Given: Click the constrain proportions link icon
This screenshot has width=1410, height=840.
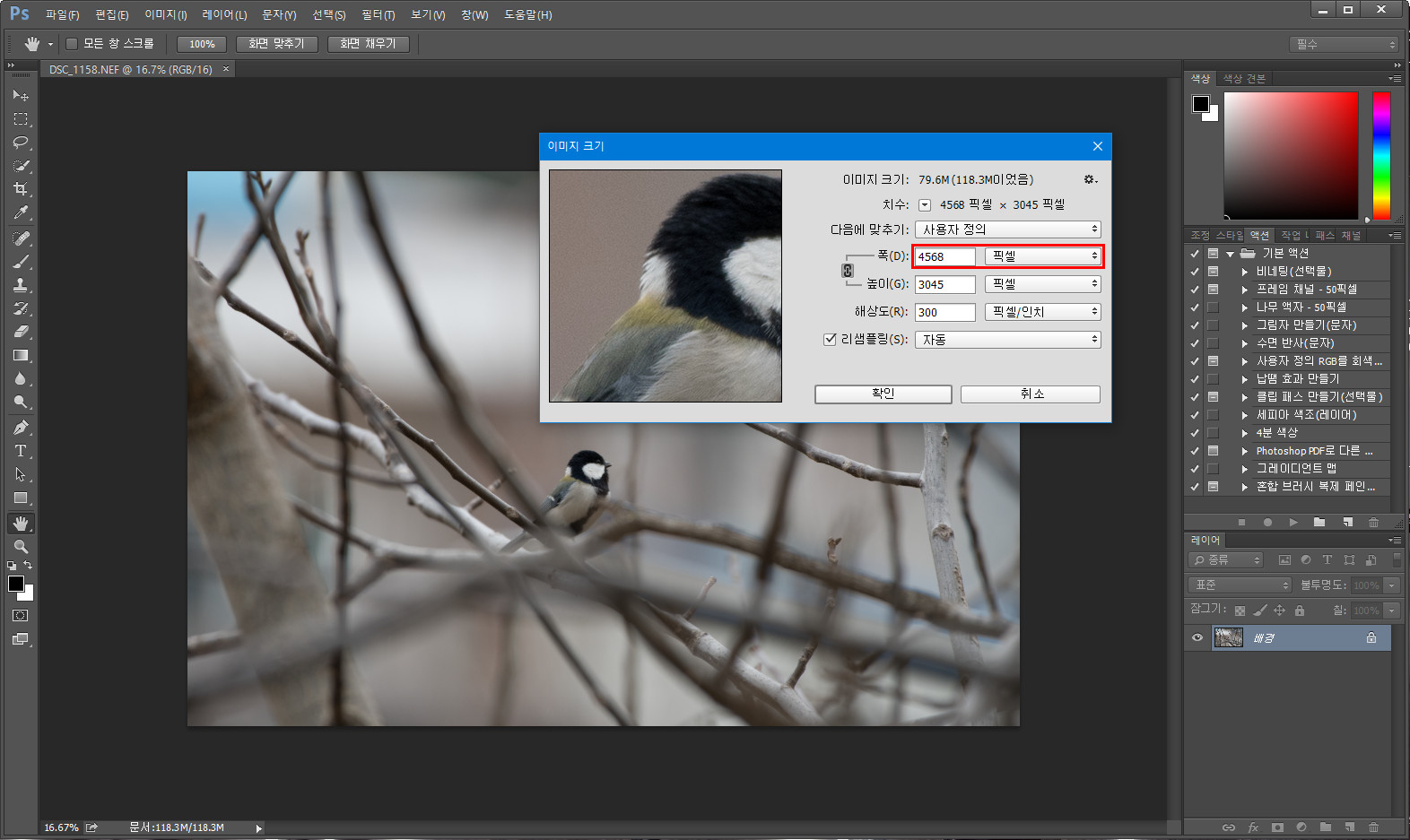Looking at the screenshot, I should 848,271.
